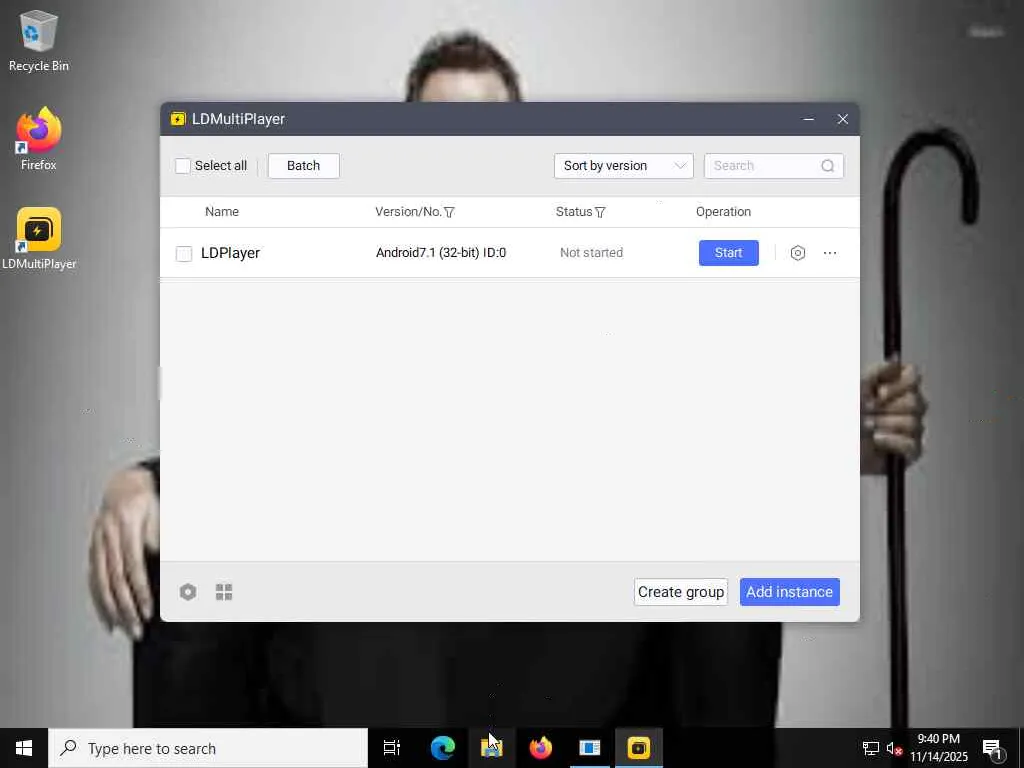
Task: Switch to grid view icon at bottom
Action: coord(224,592)
